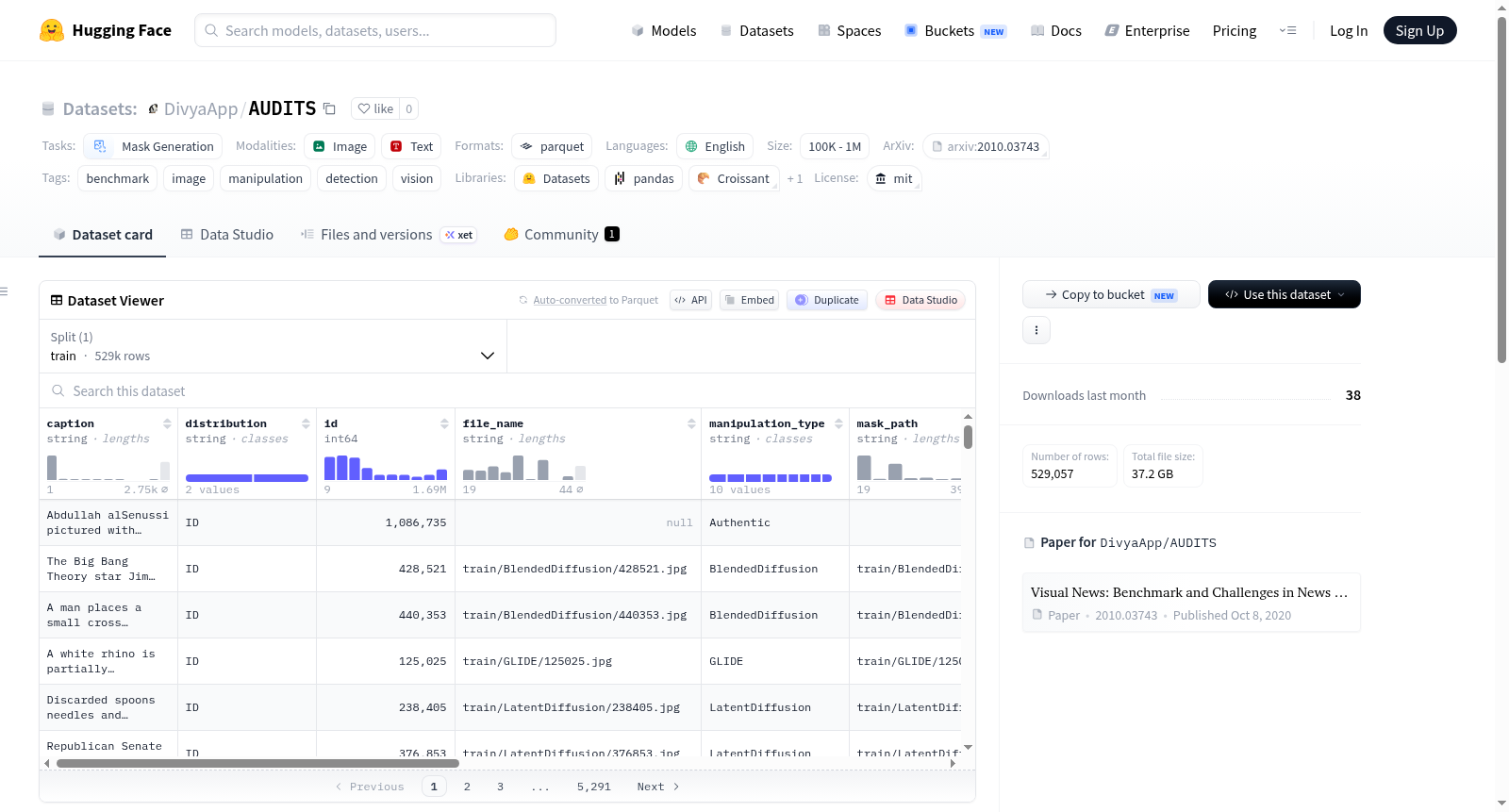
Task: Sort by the caption column
Action: pyautogui.click(x=167, y=423)
